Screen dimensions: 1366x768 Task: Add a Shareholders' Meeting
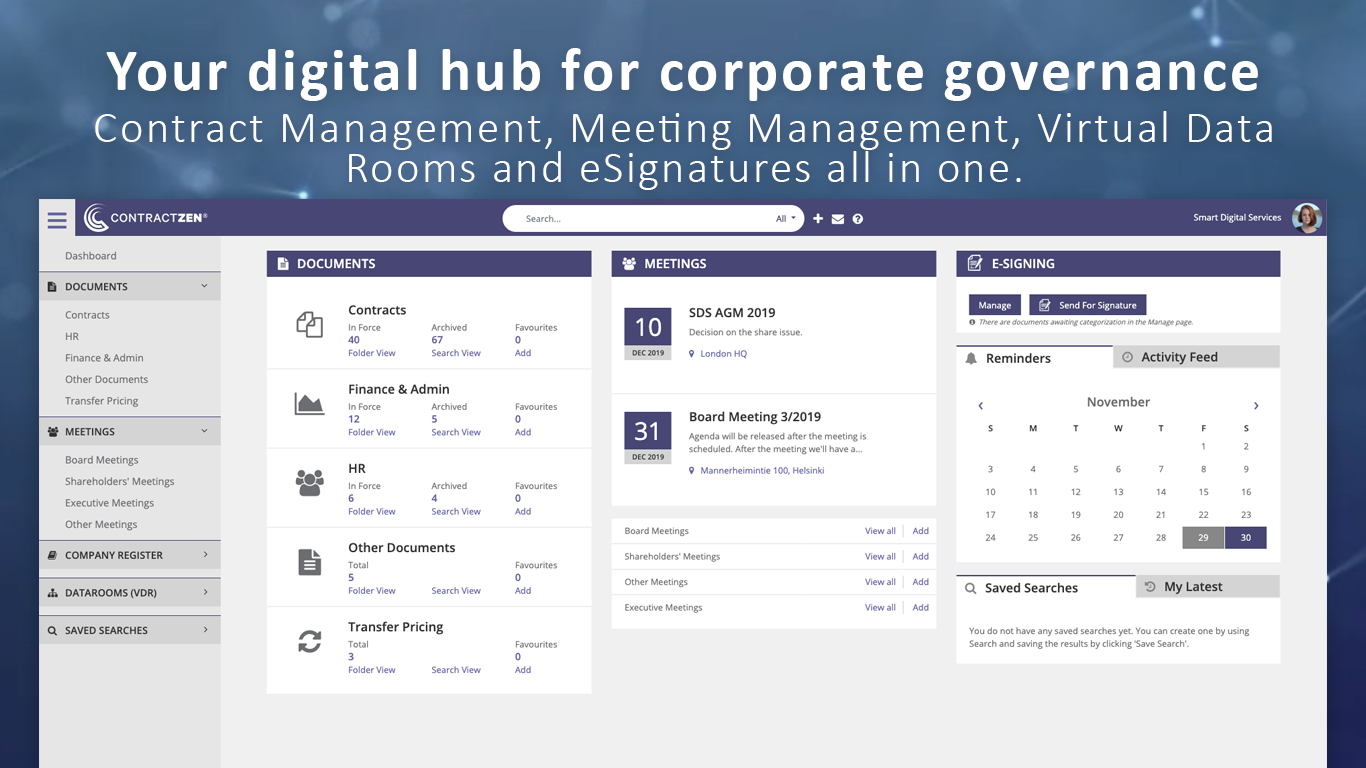[921, 557]
